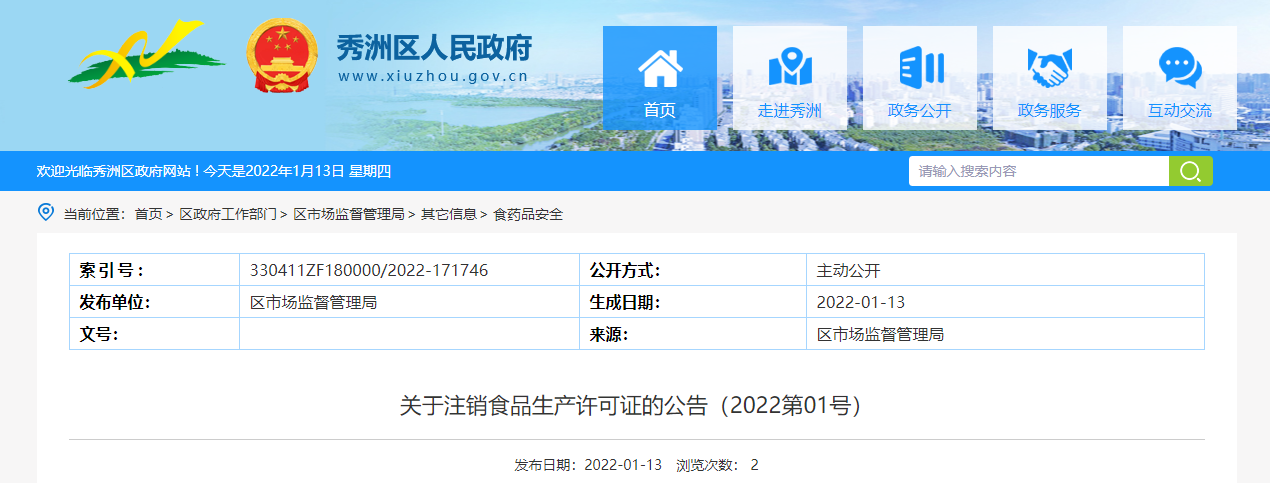Open the 互动交流 navigation tile
This screenshot has width=1270, height=483.
click(1180, 78)
